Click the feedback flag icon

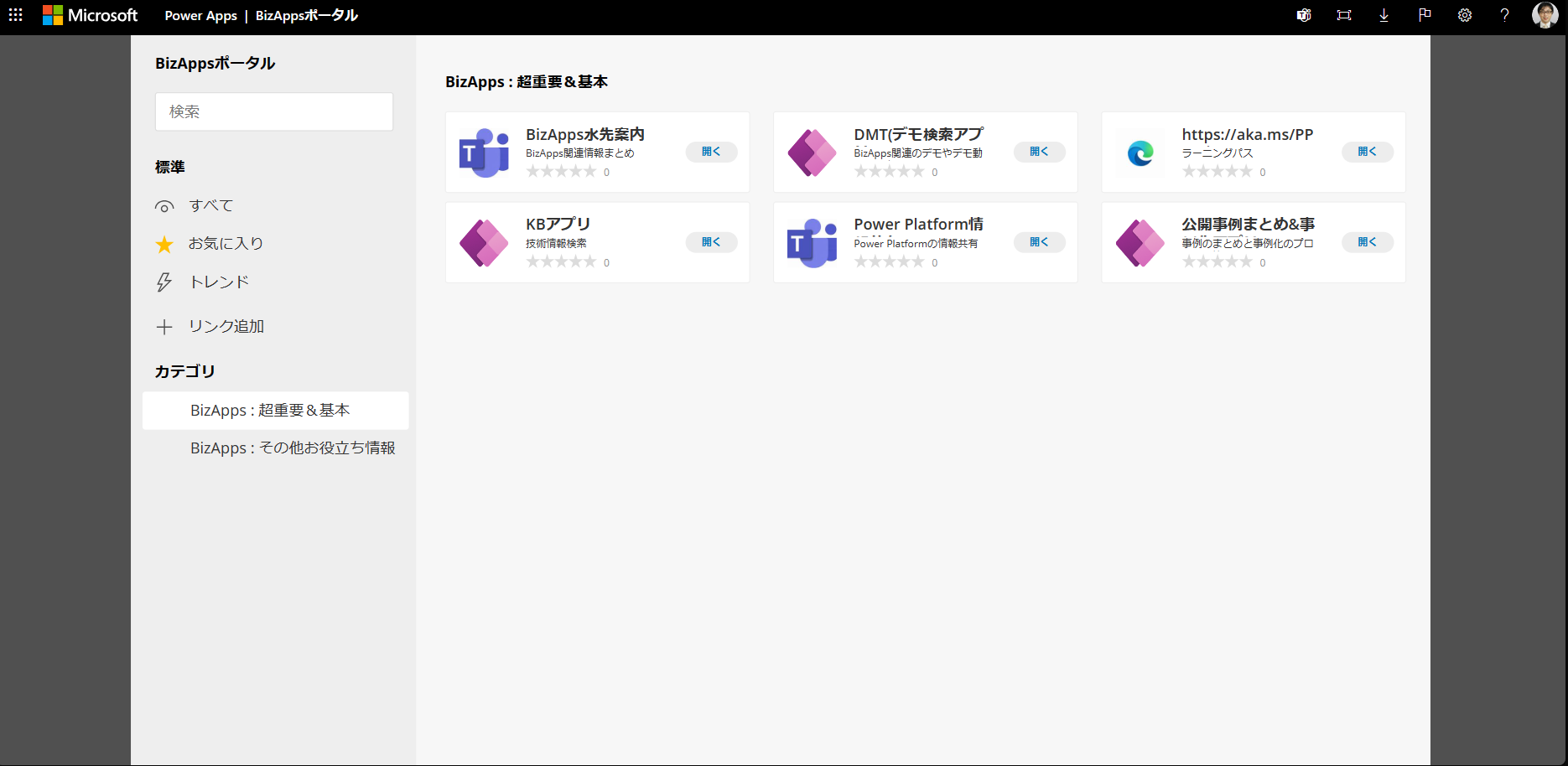pyautogui.click(x=1425, y=15)
